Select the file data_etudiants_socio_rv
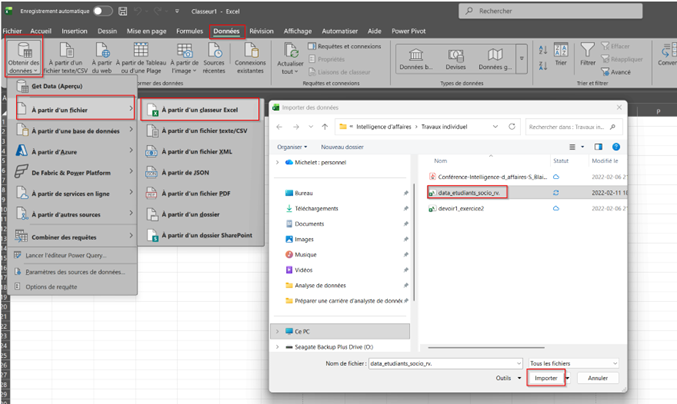 click(x=468, y=192)
